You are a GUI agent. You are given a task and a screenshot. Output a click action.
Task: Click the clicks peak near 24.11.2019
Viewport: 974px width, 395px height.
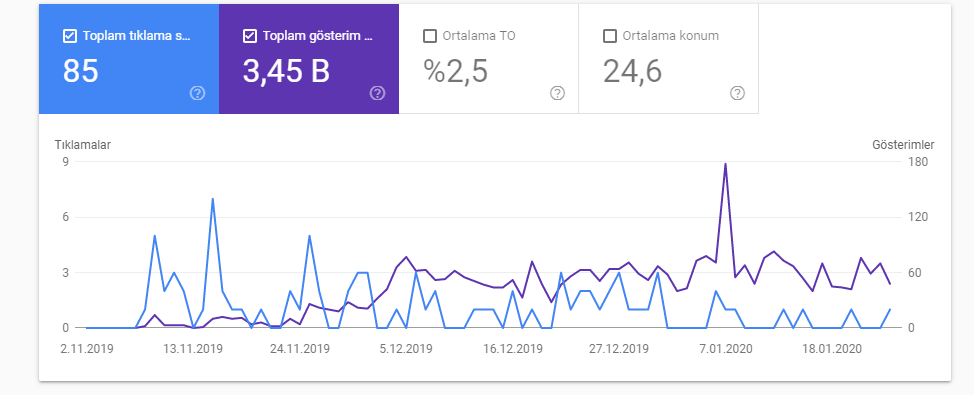point(309,235)
